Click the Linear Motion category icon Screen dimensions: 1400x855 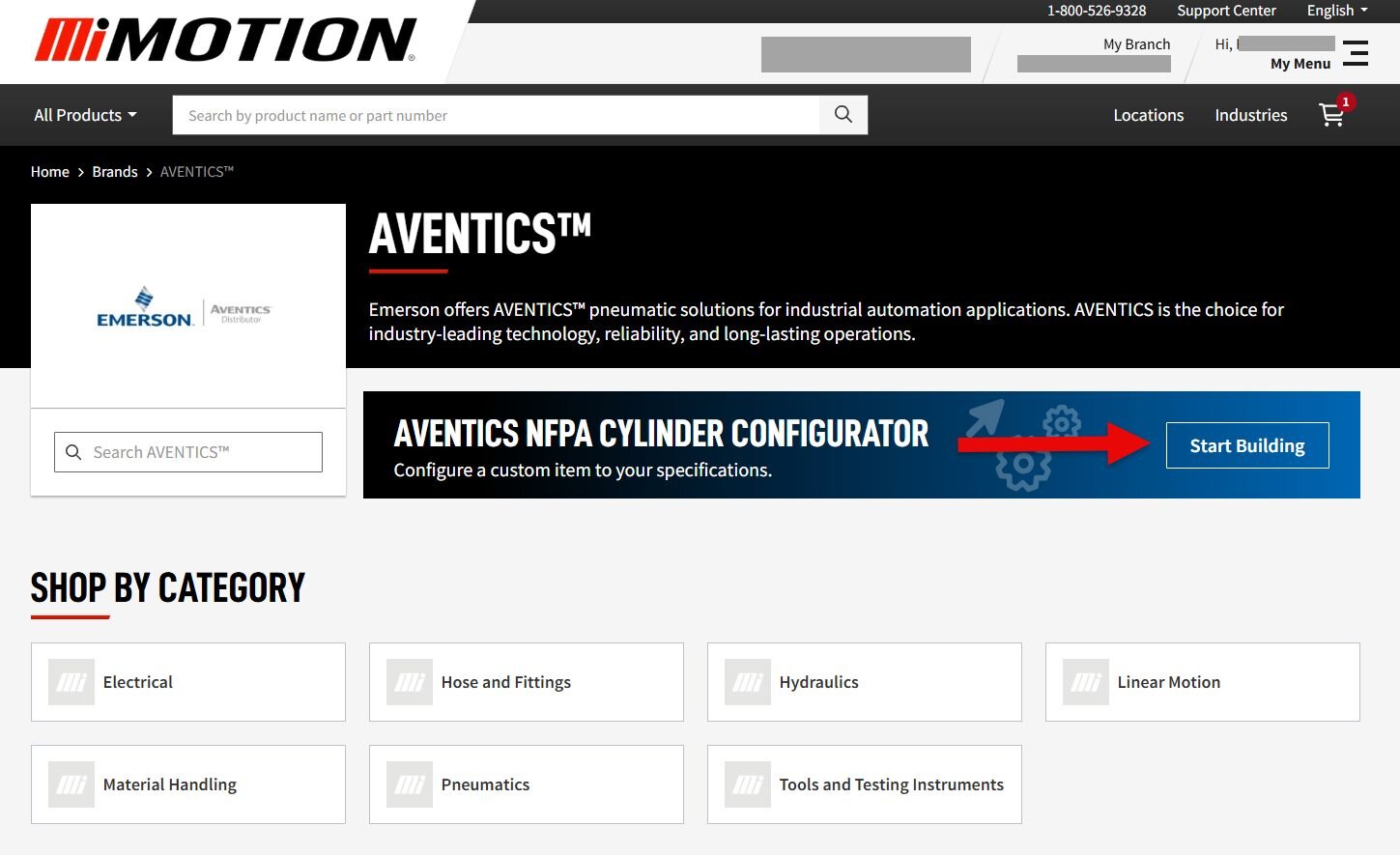pyautogui.click(x=1086, y=682)
